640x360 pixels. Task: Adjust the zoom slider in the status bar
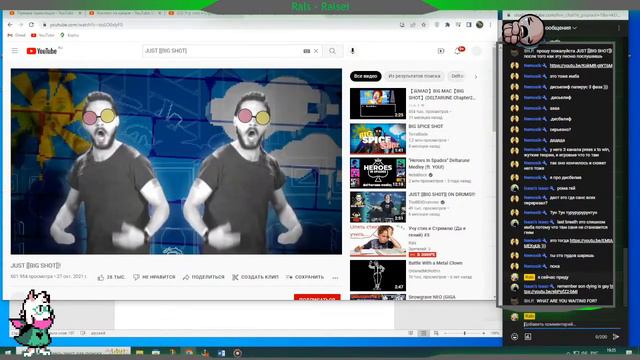[464, 333]
